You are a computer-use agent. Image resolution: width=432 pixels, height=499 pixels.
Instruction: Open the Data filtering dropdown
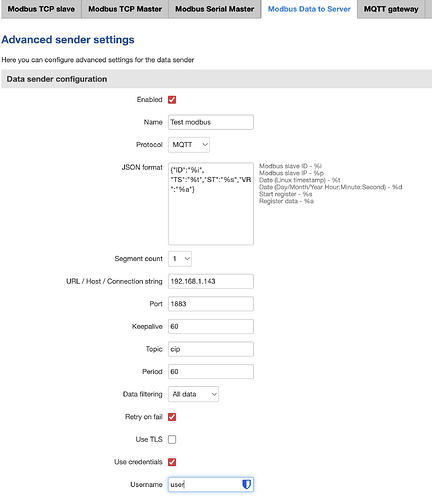coord(194,394)
